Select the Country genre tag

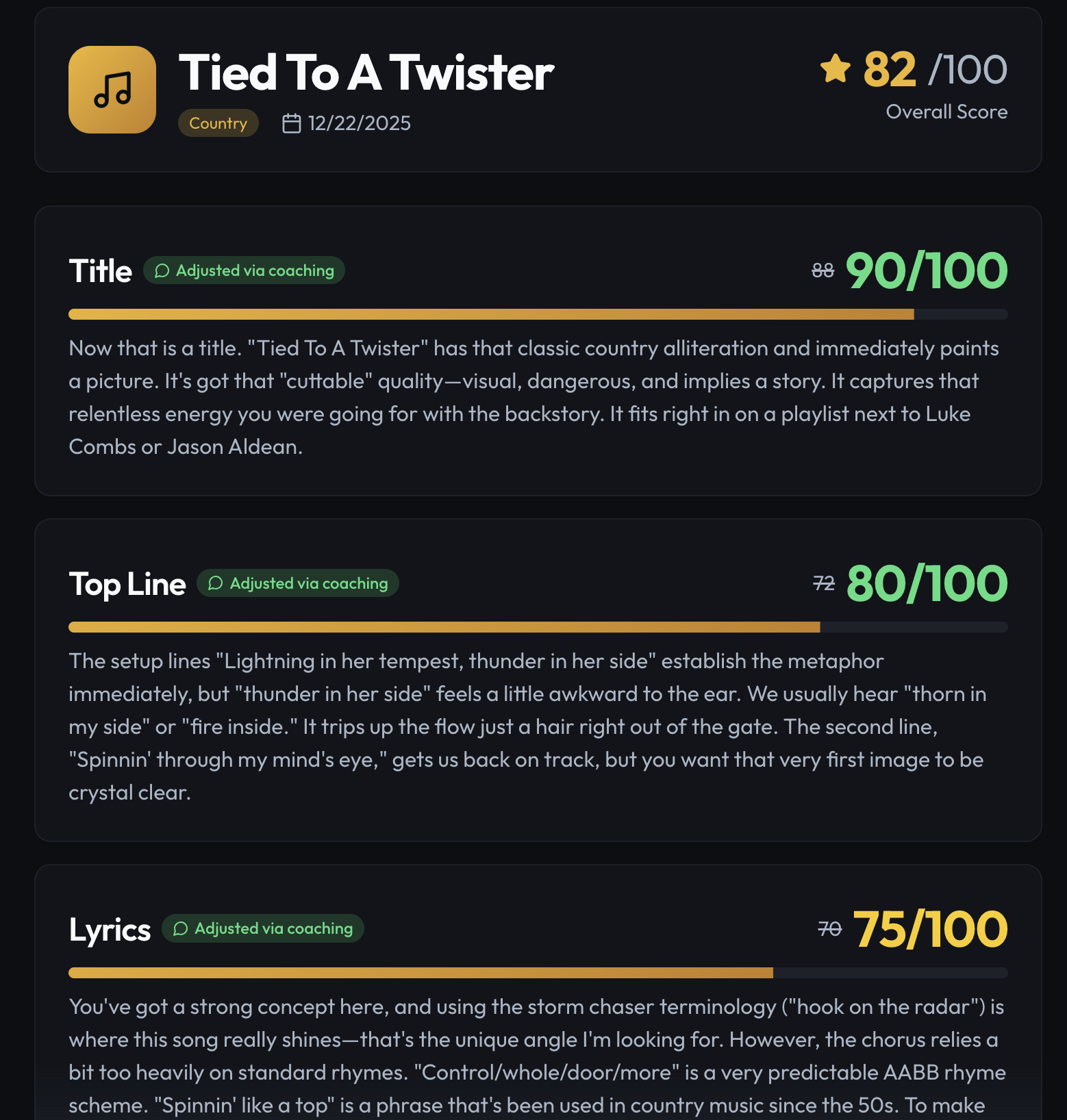[x=218, y=123]
